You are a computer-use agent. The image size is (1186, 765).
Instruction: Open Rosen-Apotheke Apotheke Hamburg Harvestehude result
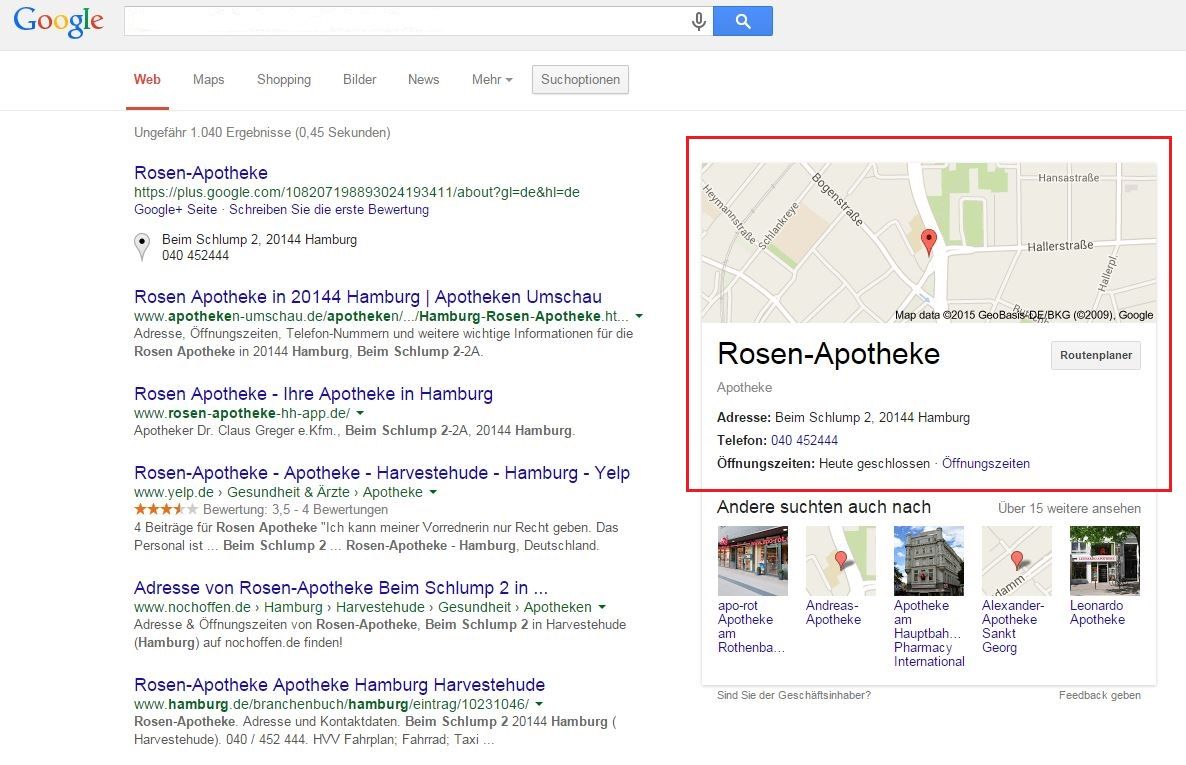(340, 685)
